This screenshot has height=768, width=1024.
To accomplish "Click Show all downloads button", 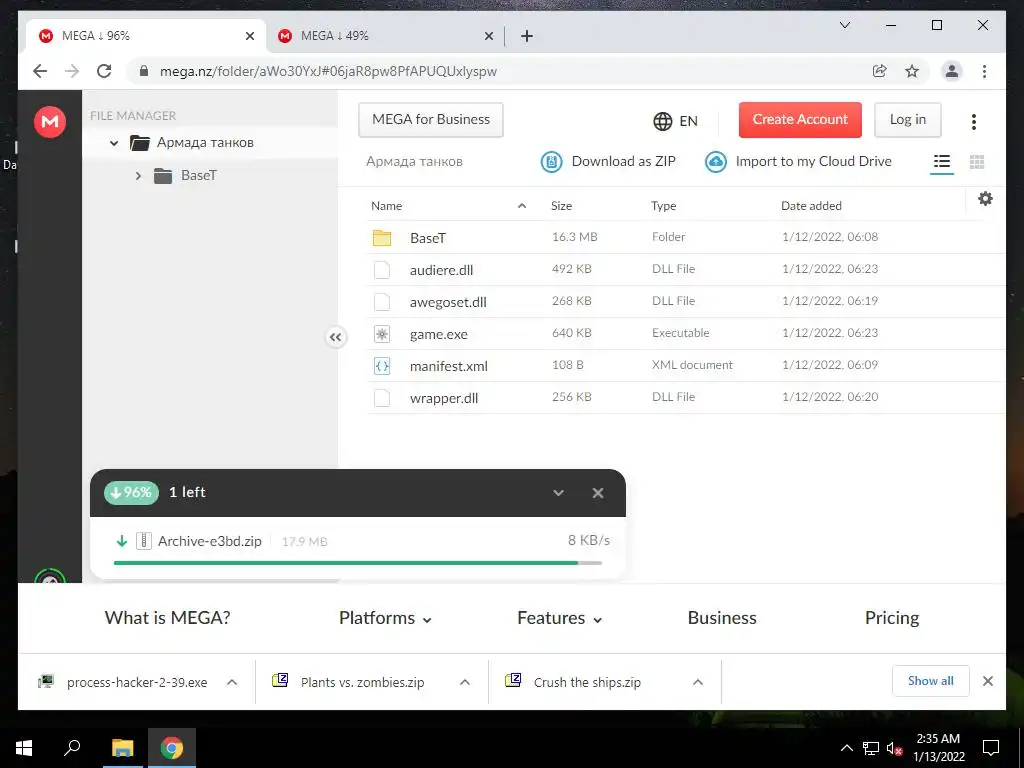I will coord(931,681).
